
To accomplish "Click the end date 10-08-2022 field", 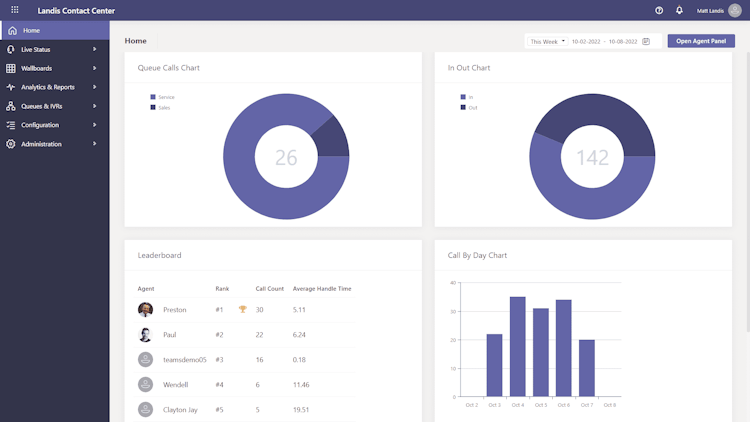I will (x=623, y=42).
